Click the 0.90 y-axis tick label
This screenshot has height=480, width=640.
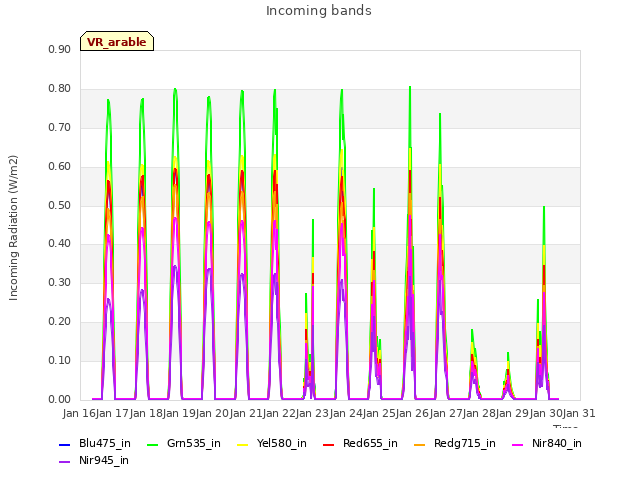[60, 49]
